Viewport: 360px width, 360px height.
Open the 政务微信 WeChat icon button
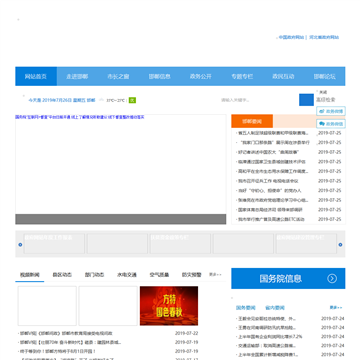331,124
